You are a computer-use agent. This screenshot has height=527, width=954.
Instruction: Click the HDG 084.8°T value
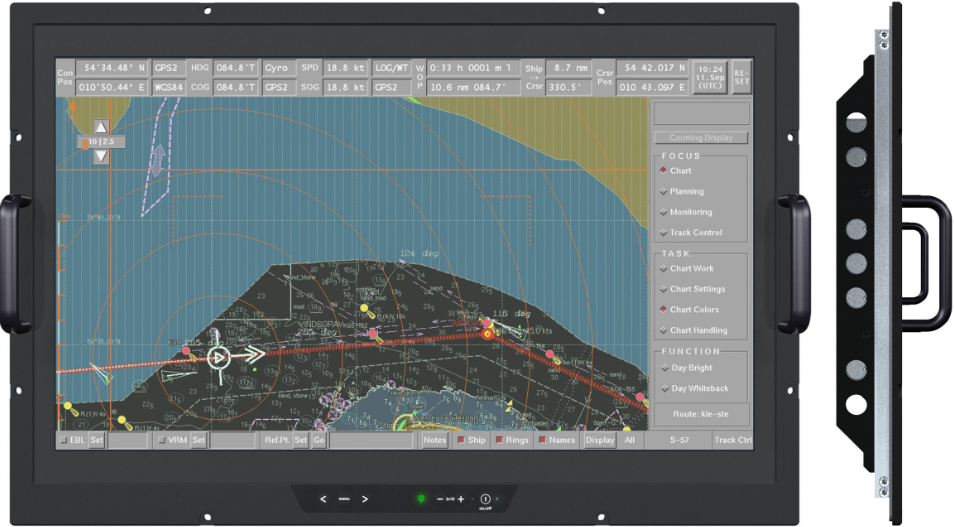pyautogui.click(x=235, y=68)
